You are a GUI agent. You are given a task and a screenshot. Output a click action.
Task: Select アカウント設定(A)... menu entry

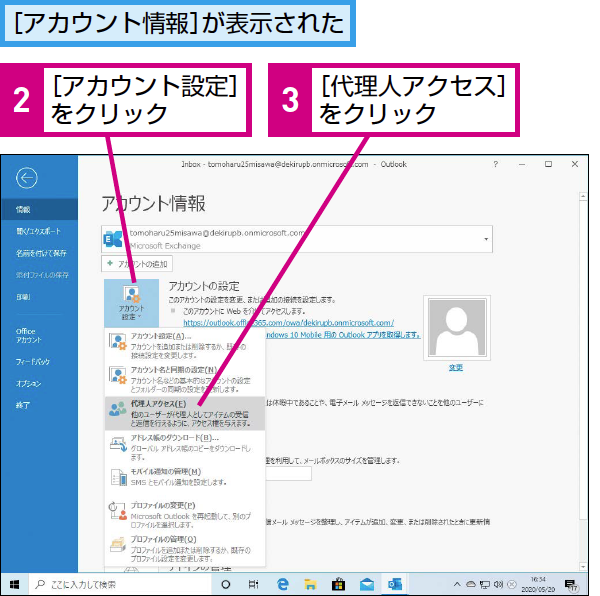[x=185, y=345]
